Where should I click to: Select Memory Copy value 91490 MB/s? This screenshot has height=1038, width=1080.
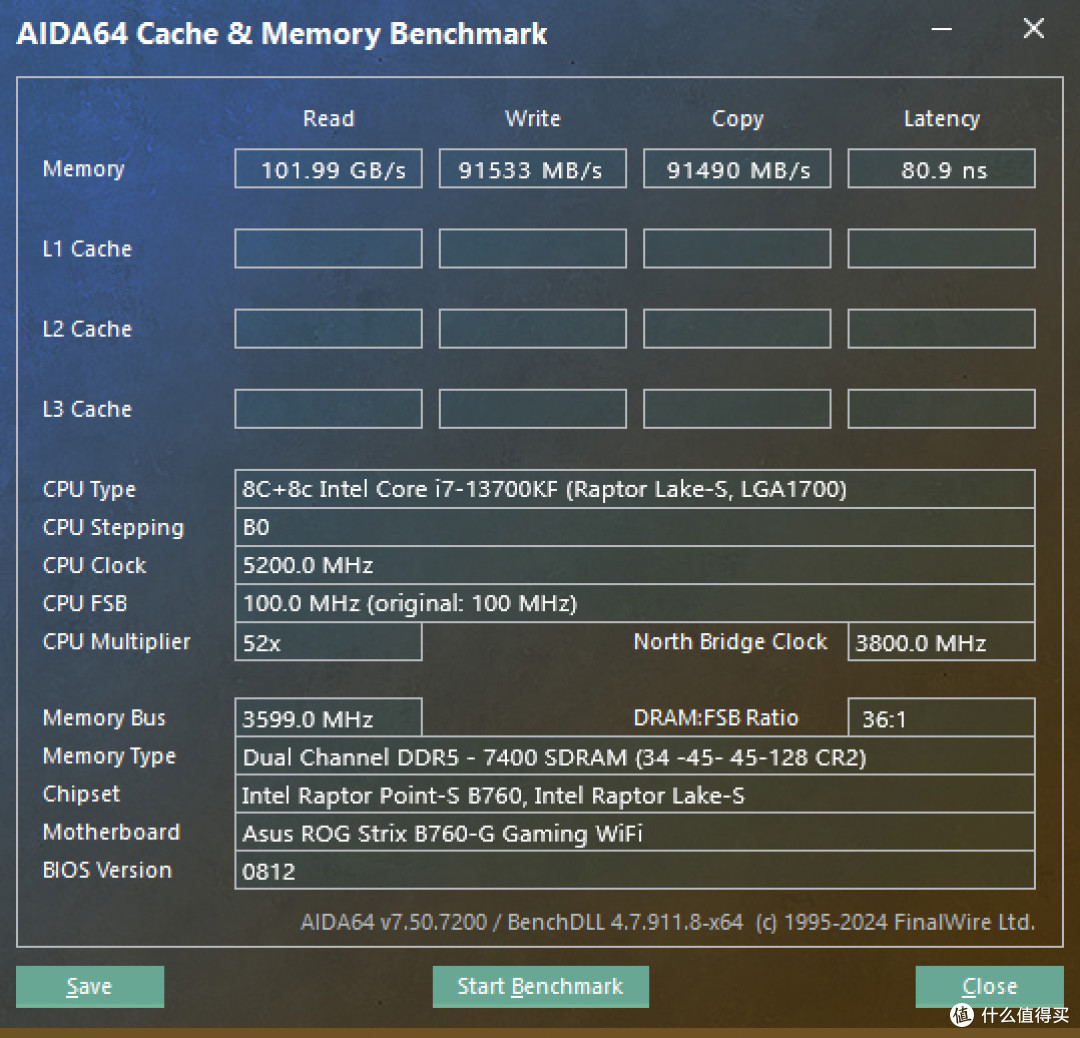pos(737,169)
